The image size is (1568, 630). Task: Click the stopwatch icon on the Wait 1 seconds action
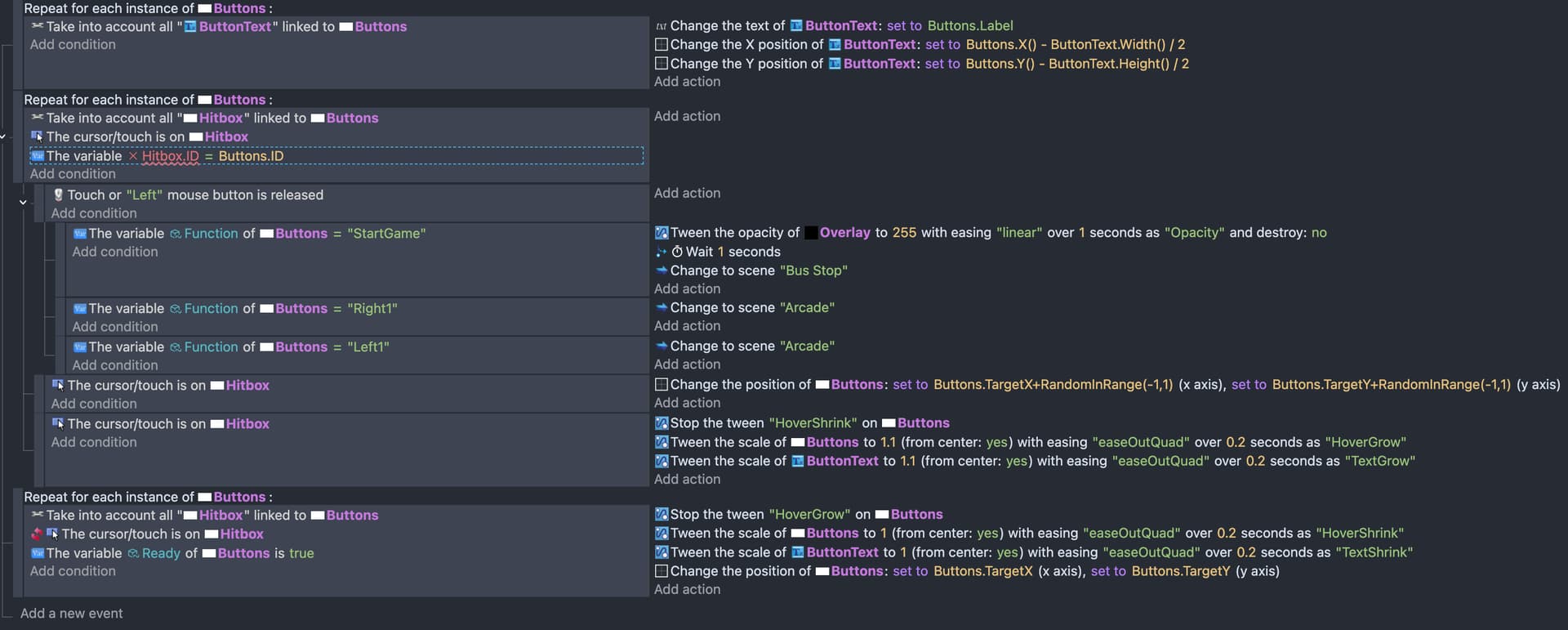pyautogui.click(x=677, y=252)
